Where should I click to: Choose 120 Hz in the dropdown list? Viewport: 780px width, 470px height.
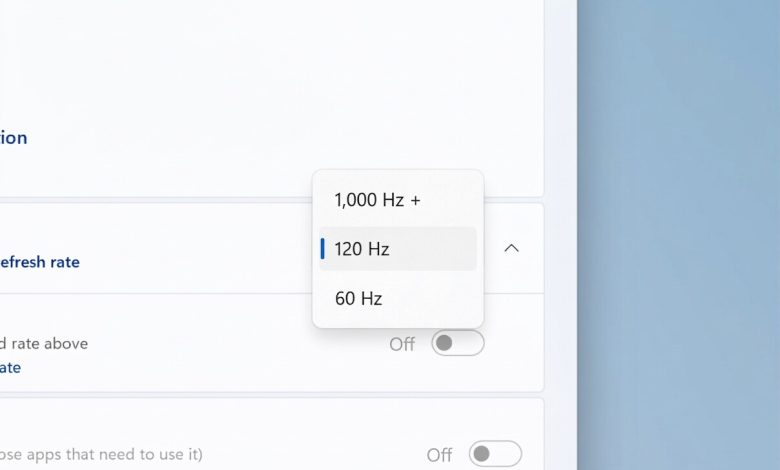click(x=362, y=249)
